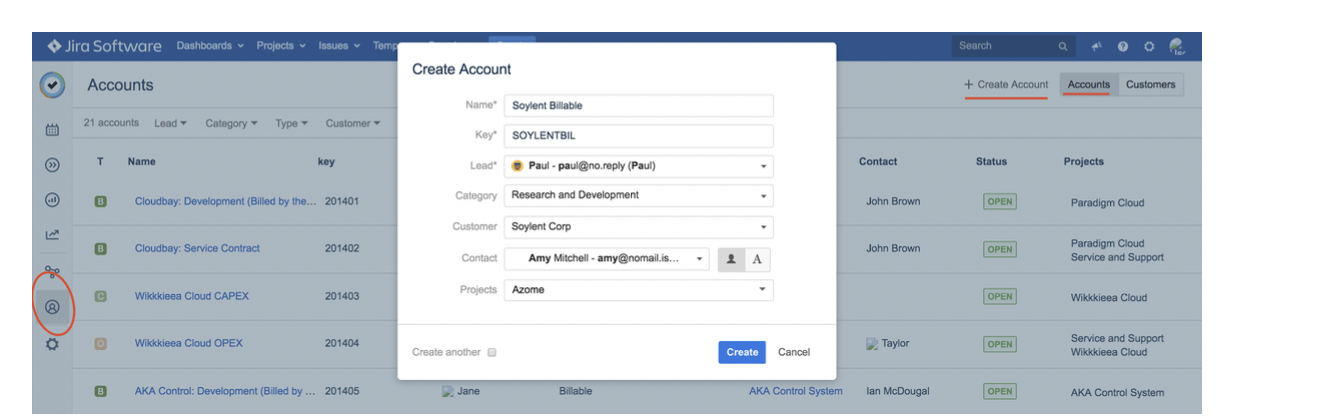Open the feedback megaphone icon
The width and height of the screenshot is (1318, 416).
pos(1097,46)
